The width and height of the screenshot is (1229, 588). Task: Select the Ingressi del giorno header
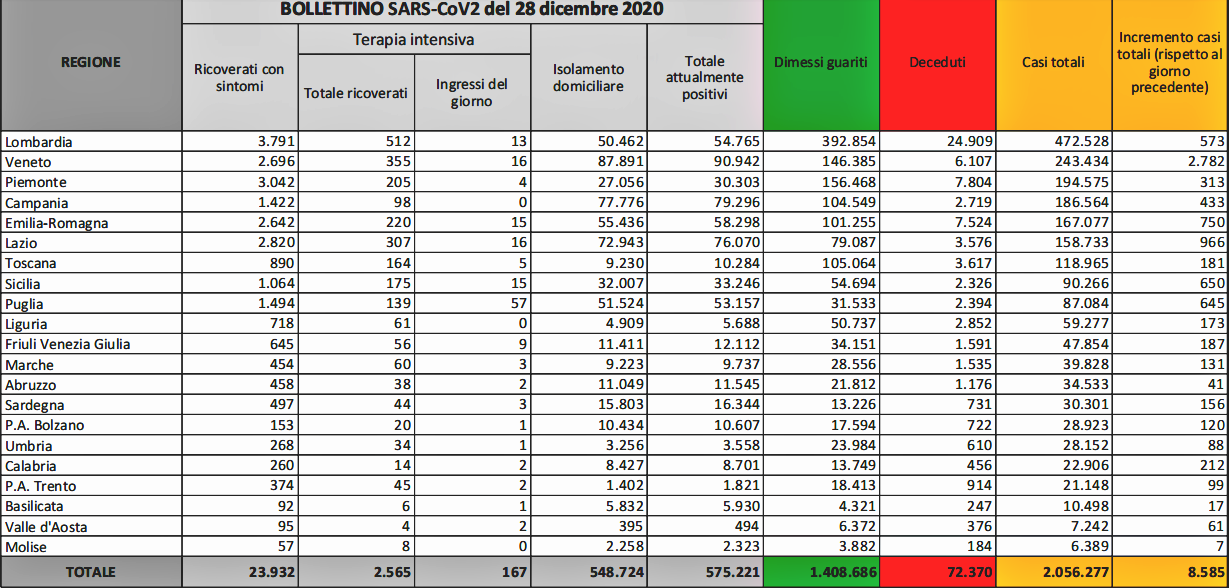click(472, 93)
